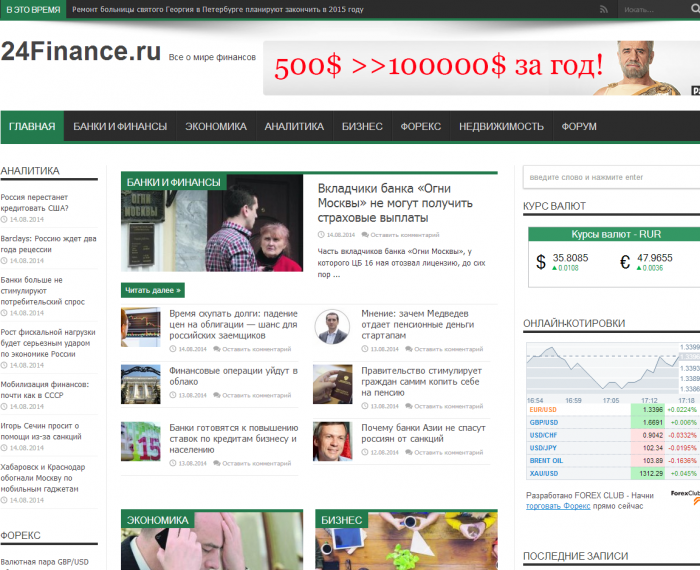Navigate to ФОРЕКС menu section

pyautogui.click(x=421, y=127)
